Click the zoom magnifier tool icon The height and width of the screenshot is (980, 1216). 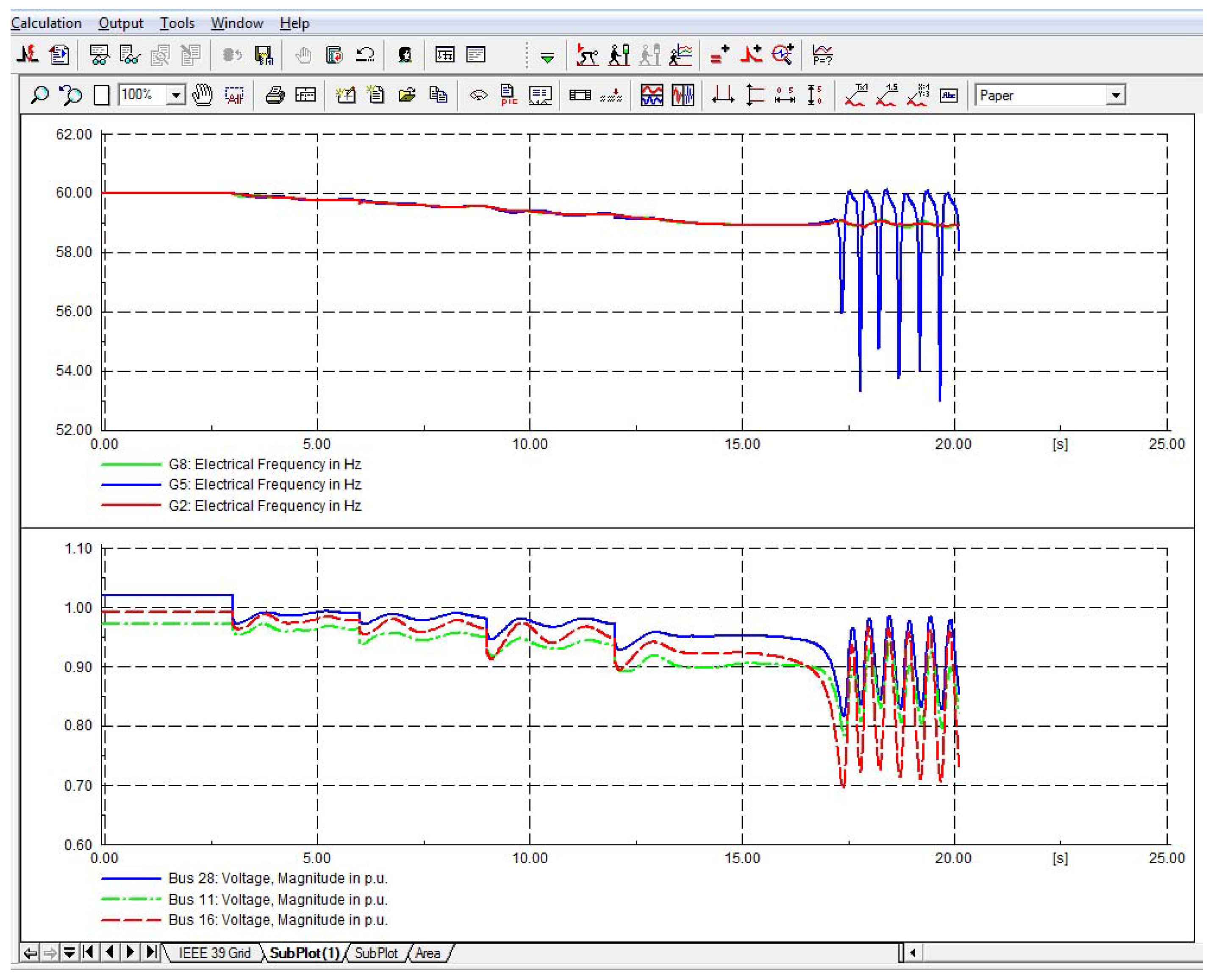39,95
